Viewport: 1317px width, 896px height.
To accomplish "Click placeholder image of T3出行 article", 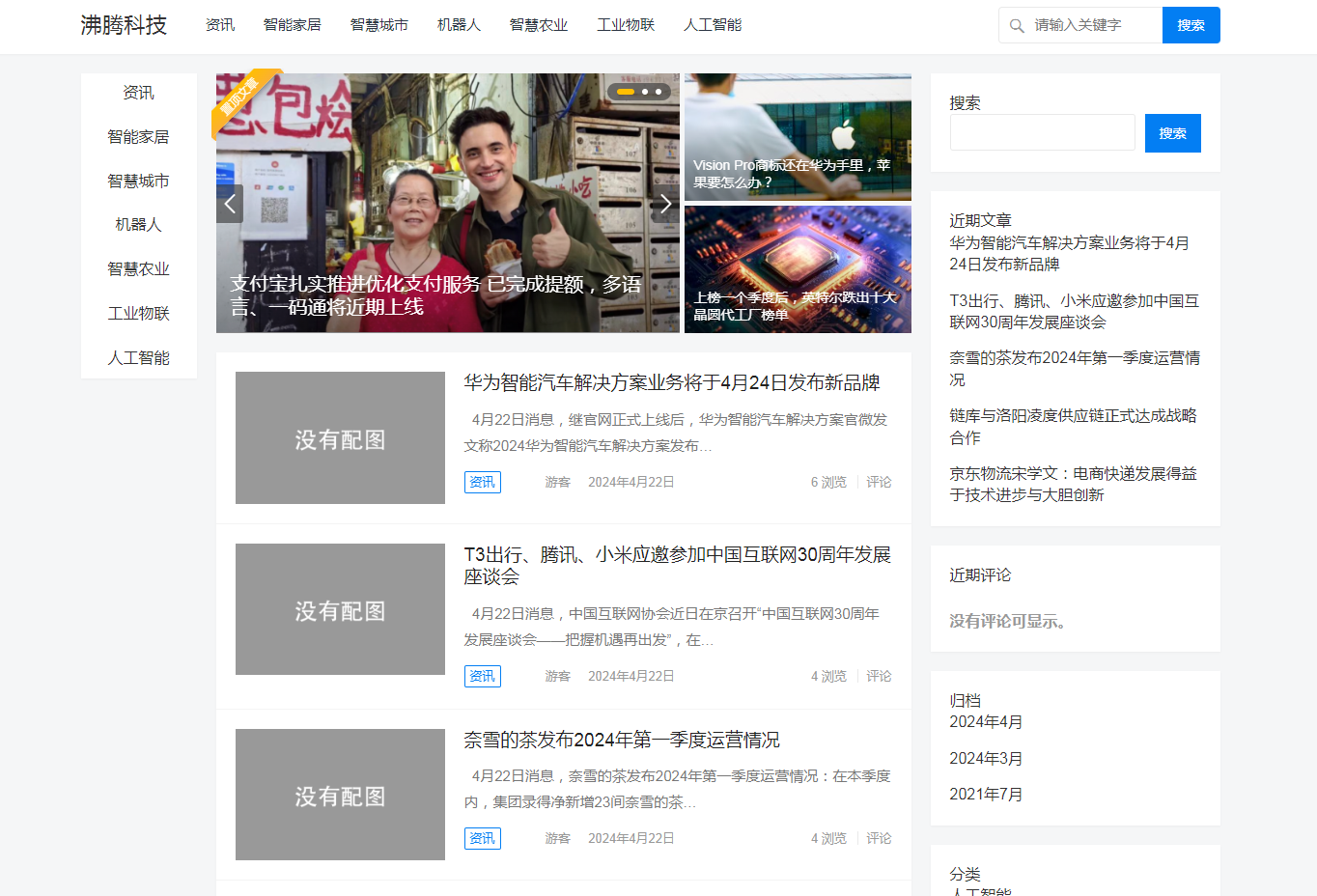I will pyautogui.click(x=340, y=609).
